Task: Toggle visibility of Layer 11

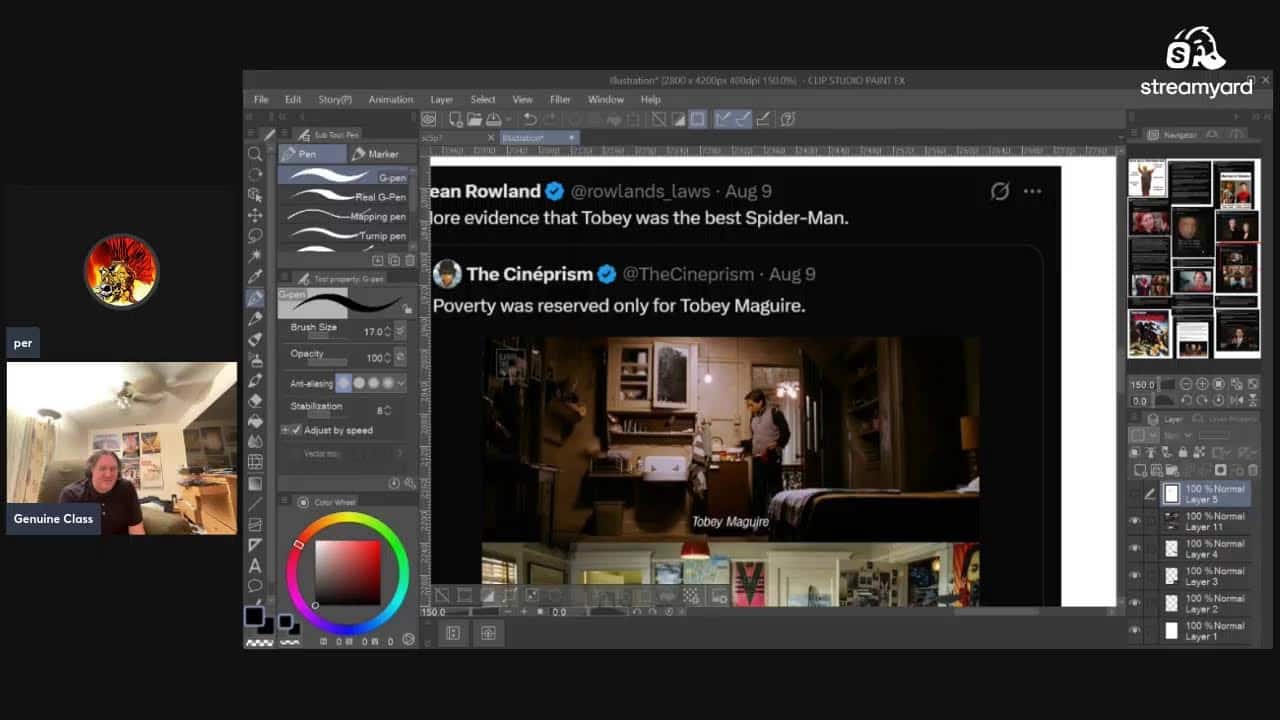Action: pyautogui.click(x=1135, y=521)
